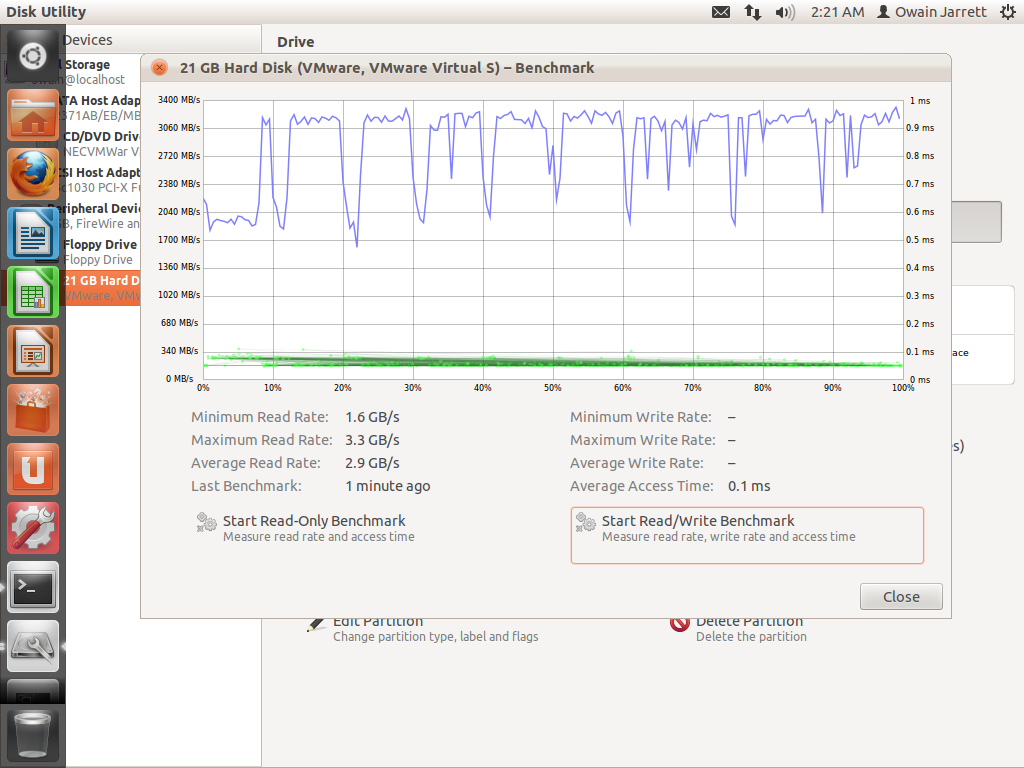The image size is (1024, 768).
Task: Click the Last Benchmark value 1 minute ago
Action: [x=388, y=487]
